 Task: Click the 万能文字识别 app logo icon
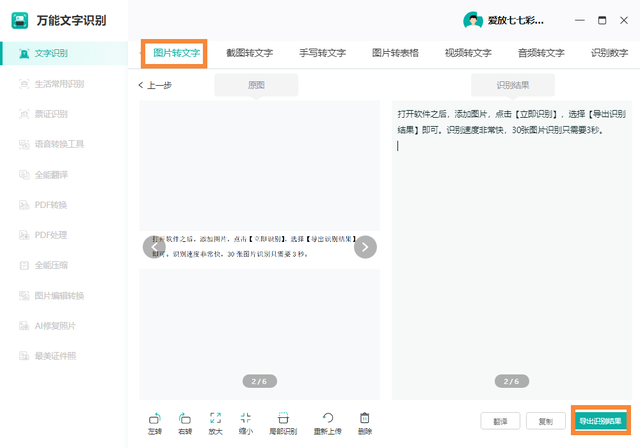point(20,20)
